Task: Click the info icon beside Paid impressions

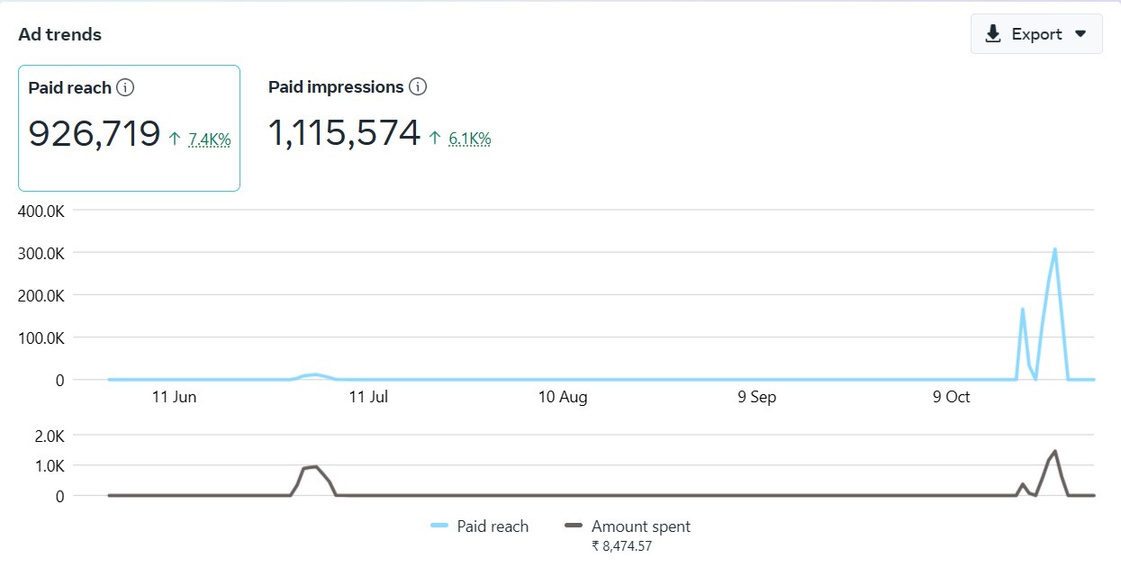Action: [x=418, y=87]
